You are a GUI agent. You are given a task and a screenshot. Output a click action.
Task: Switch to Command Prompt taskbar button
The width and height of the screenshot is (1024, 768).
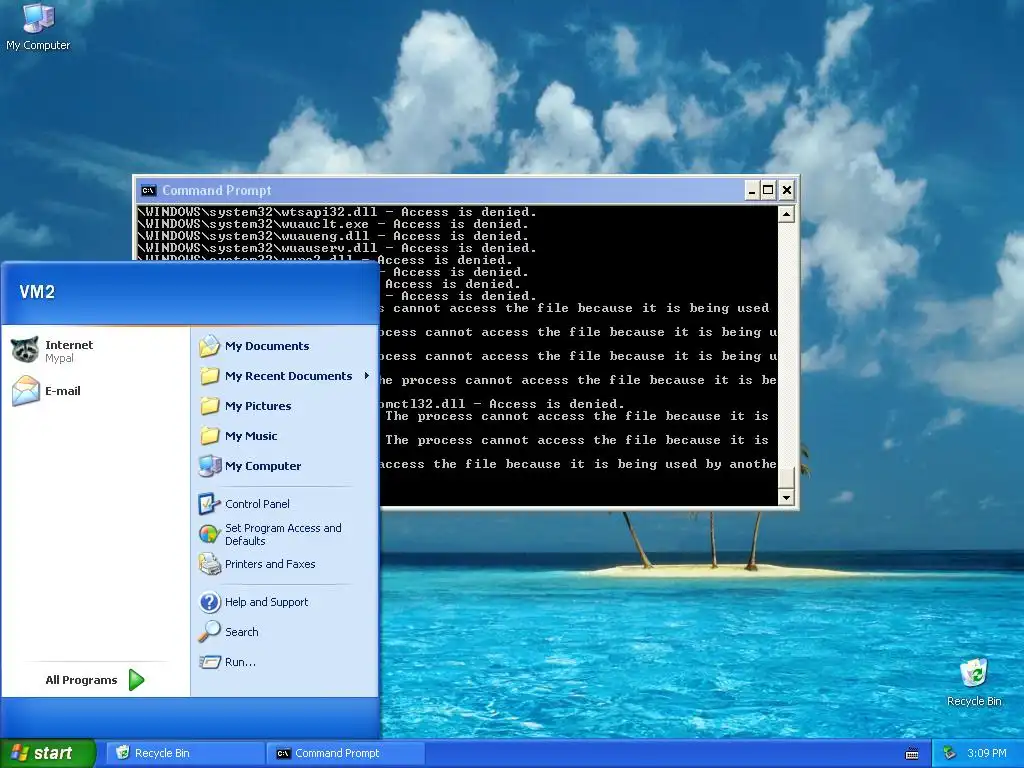point(346,753)
